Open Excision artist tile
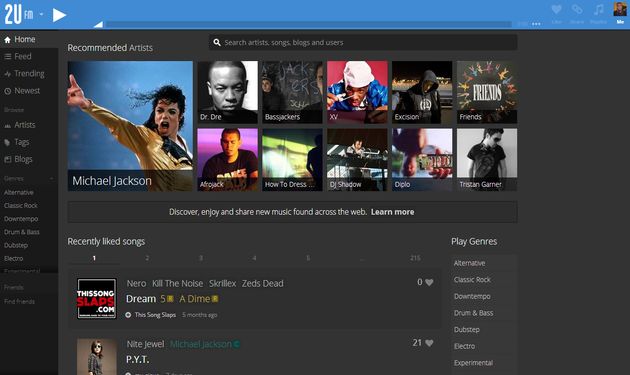The width and height of the screenshot is (630, 375). click(422, 92)
